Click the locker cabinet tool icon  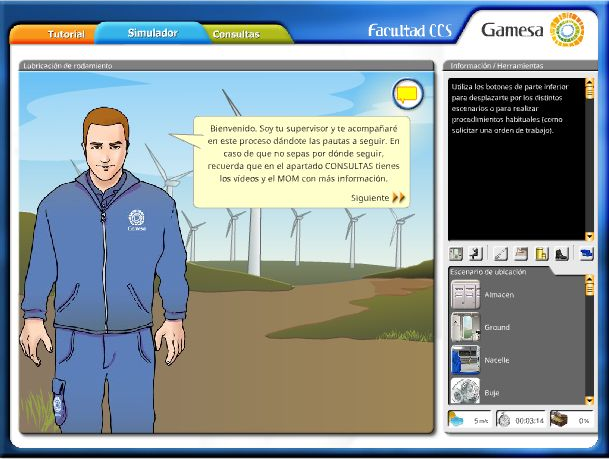click(x=456, y=254)
